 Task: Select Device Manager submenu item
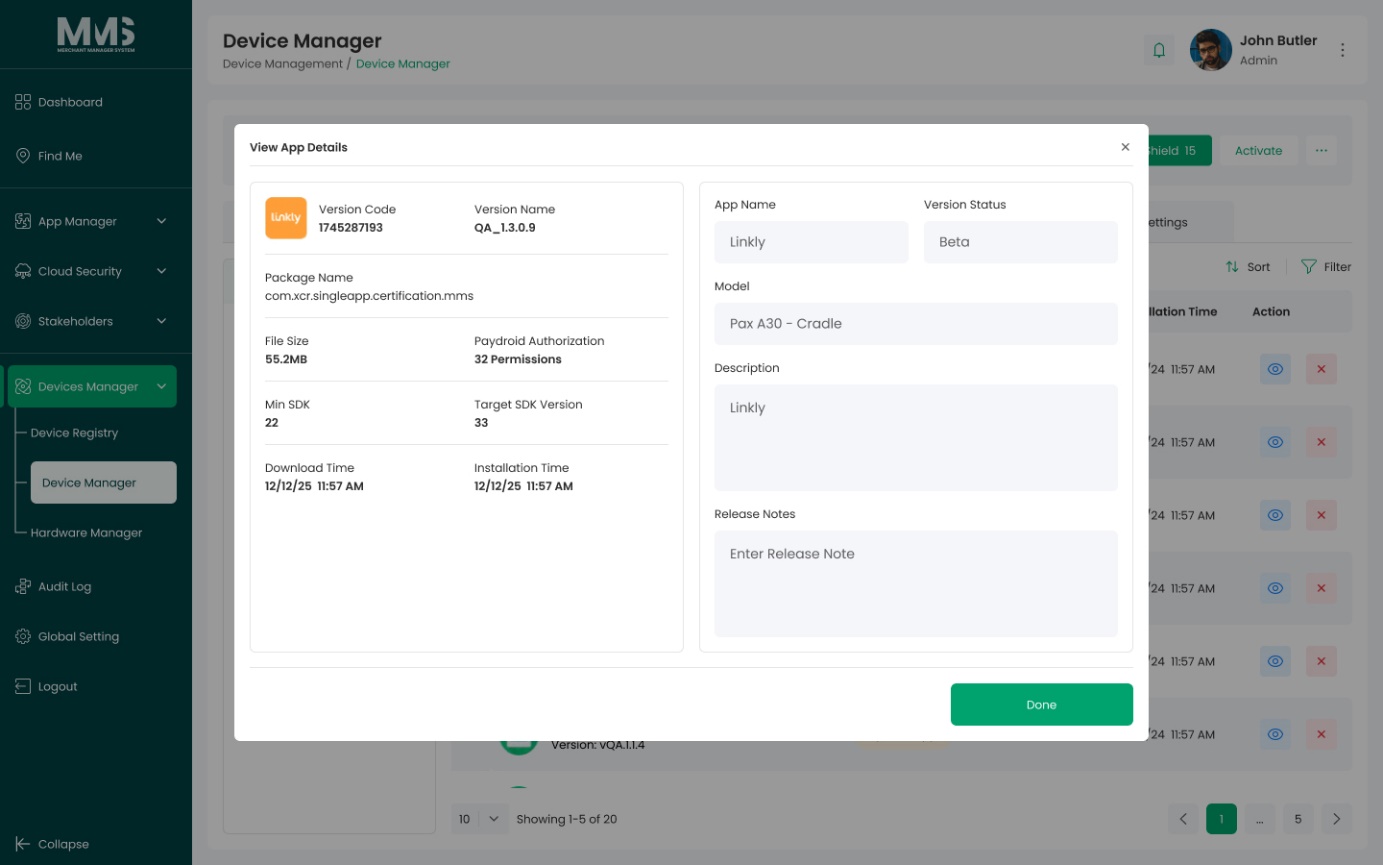tap(103, 483)
